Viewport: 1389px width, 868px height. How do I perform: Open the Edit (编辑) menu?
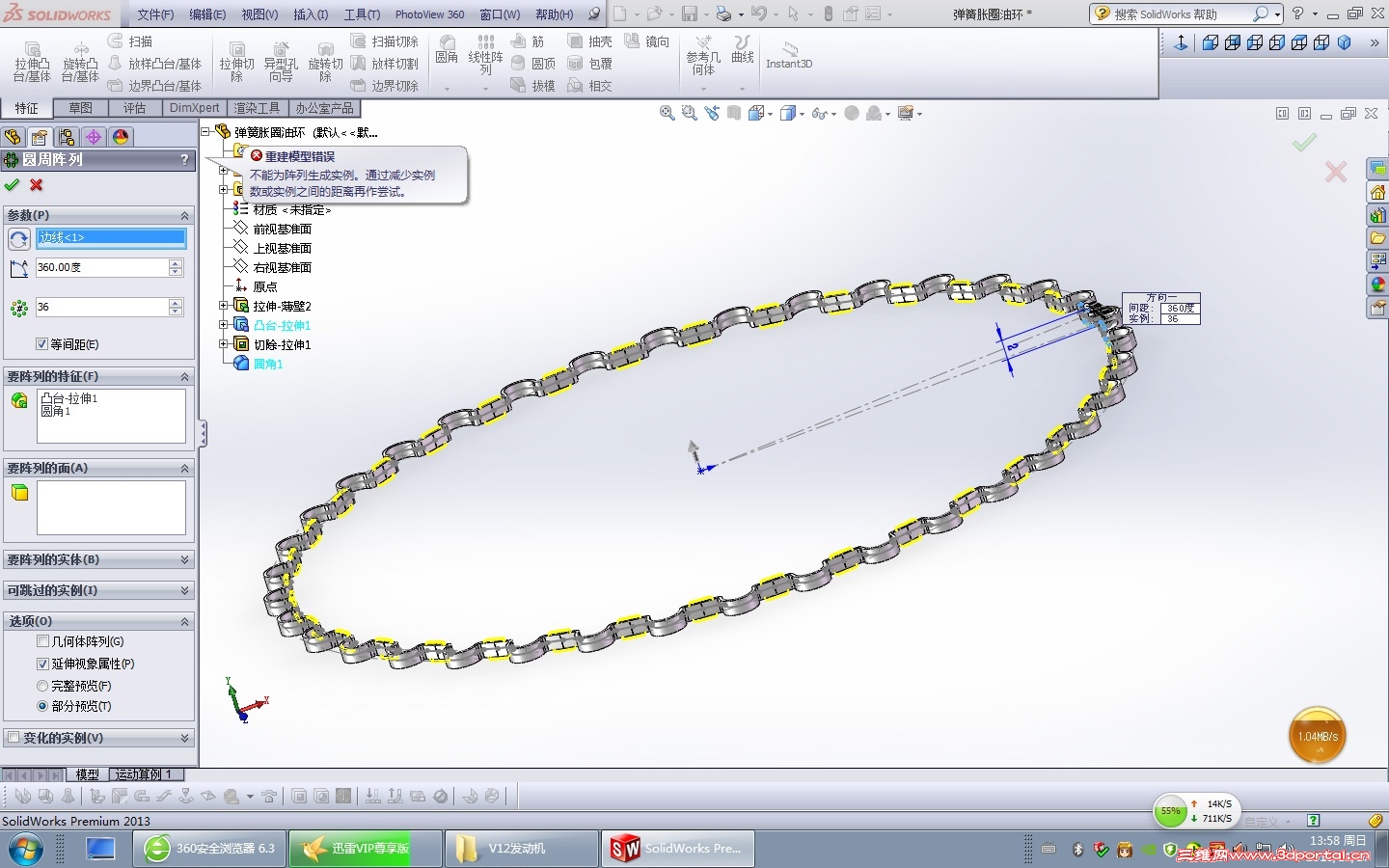tap(207, 14)
